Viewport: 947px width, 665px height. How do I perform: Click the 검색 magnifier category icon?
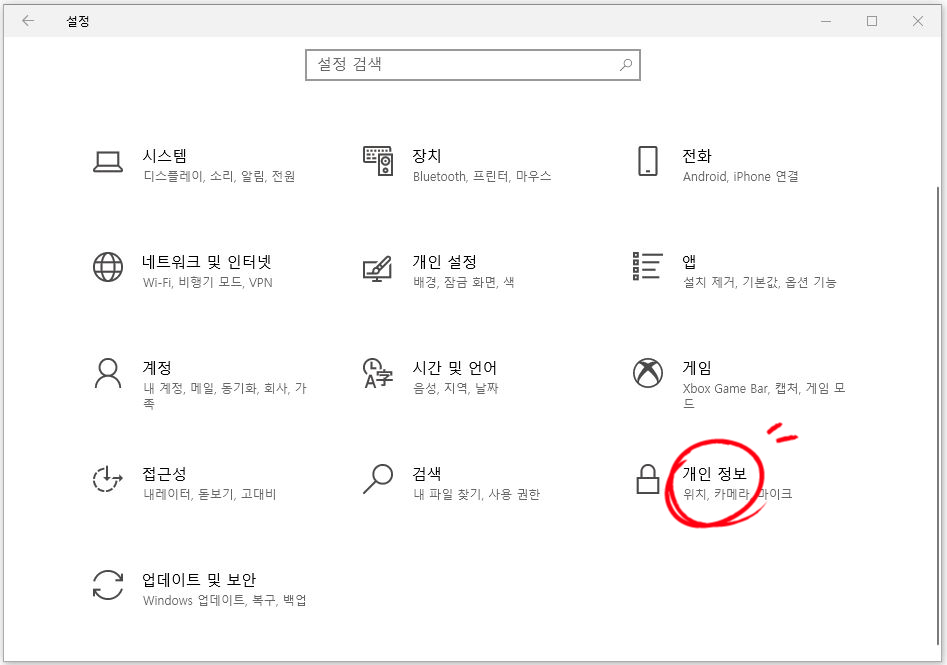click(378, 479)
